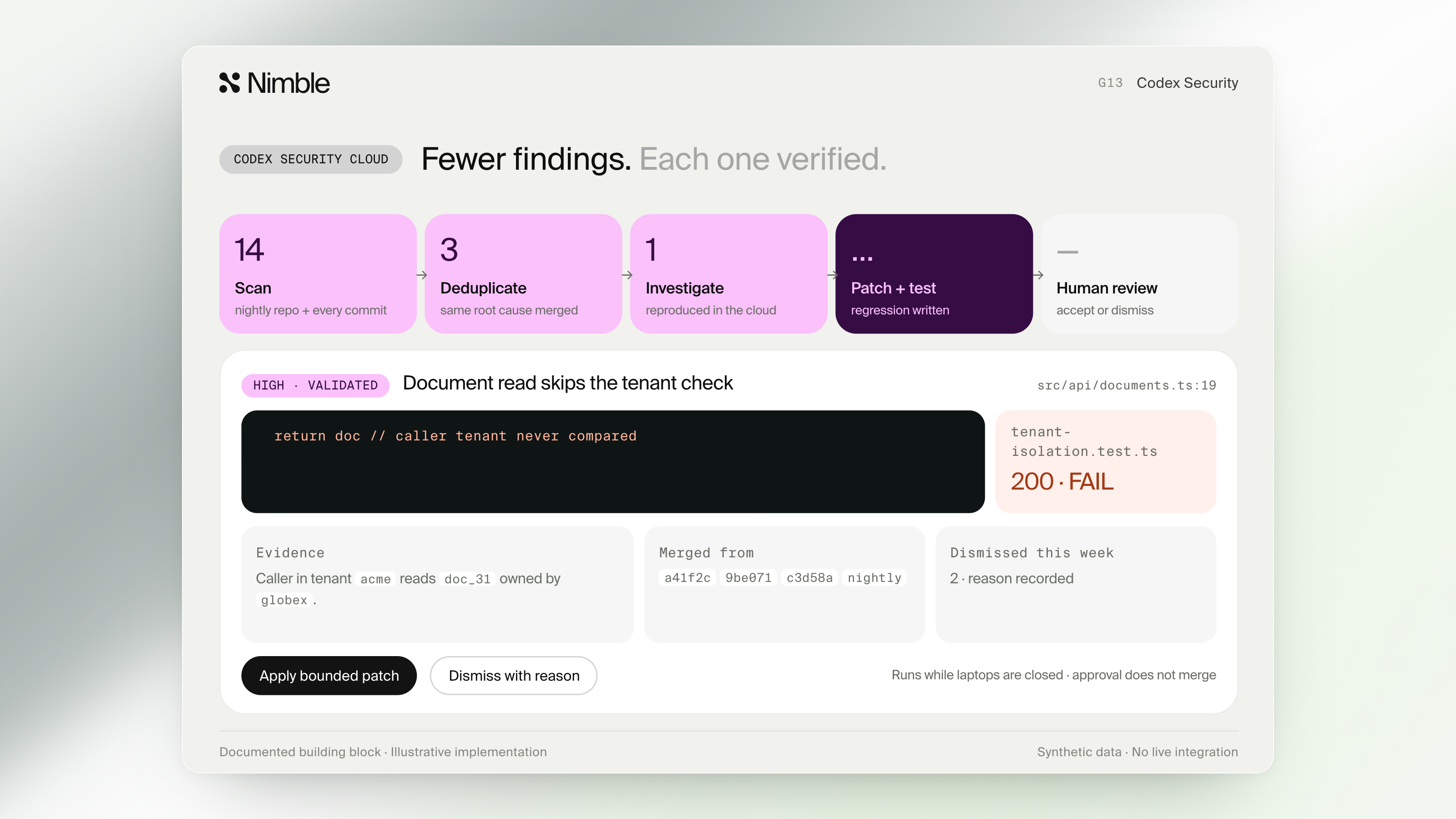Click the doc_31 code chip
The width and height of the screenshot is (1456, 819).
pos(467,579)
